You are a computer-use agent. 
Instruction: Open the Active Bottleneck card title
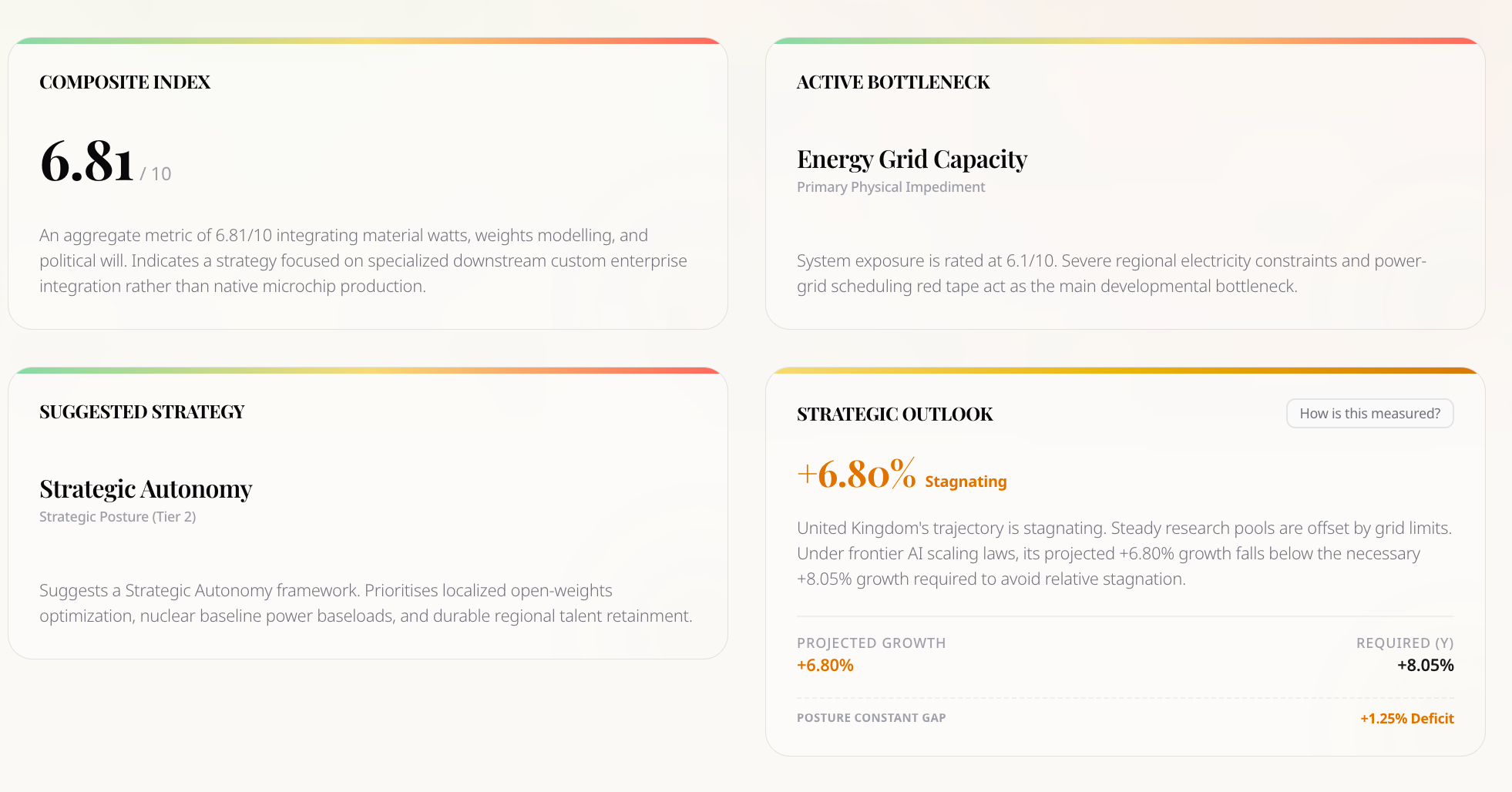(x=893, y=82)
